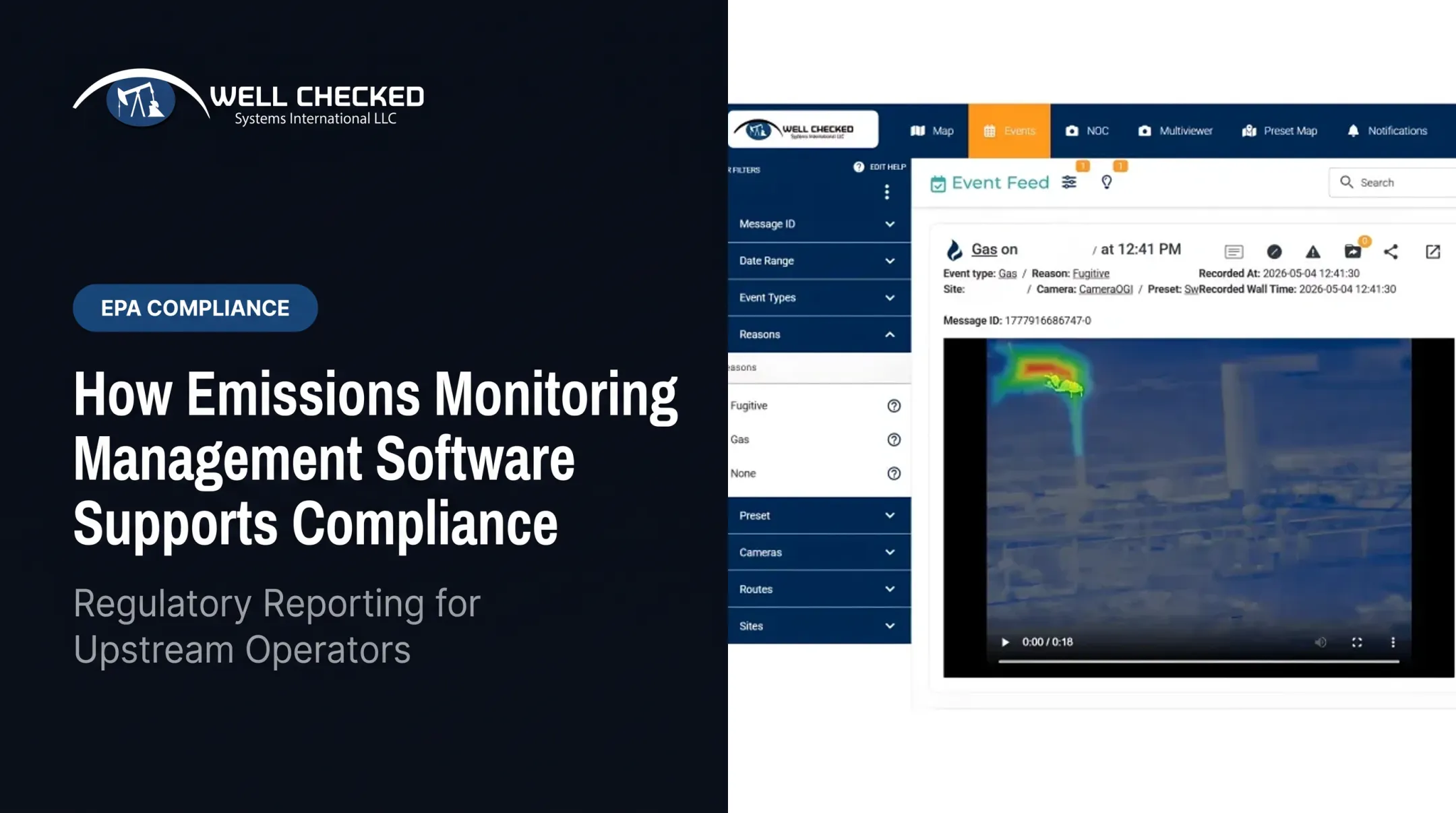This screenshot has width=1456, height=813.
Task: Click the lightbulb icon near Event Feed
Action: click(1106, 182)
